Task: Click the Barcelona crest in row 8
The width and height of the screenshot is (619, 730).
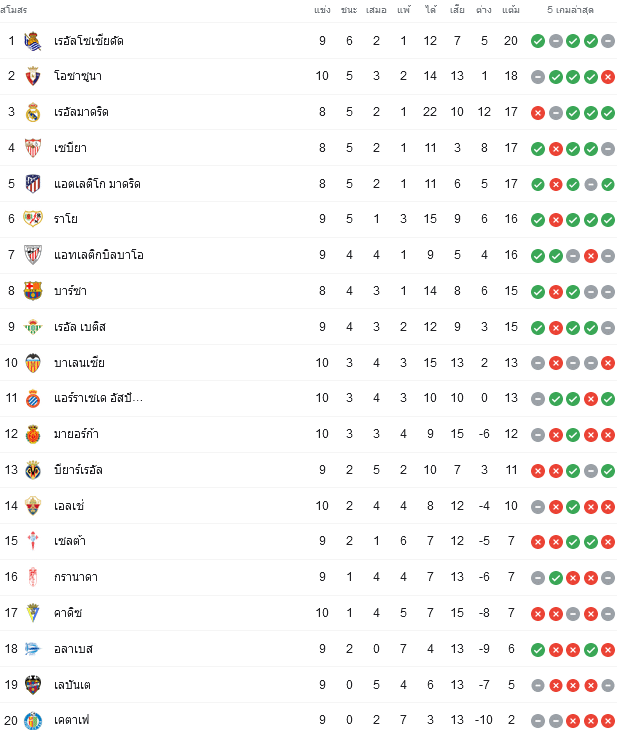Action: [33, 291]
